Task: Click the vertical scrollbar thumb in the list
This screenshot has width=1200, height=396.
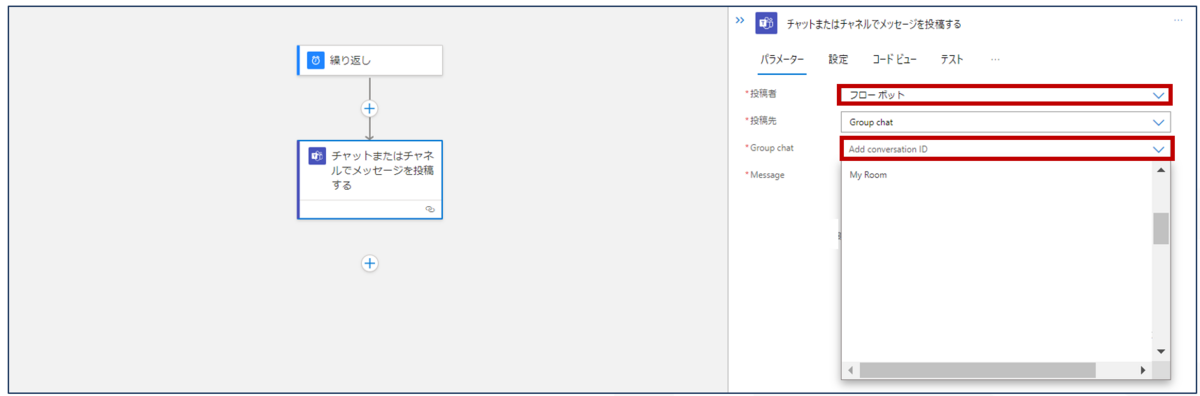Action: (x=1161, y=229)
